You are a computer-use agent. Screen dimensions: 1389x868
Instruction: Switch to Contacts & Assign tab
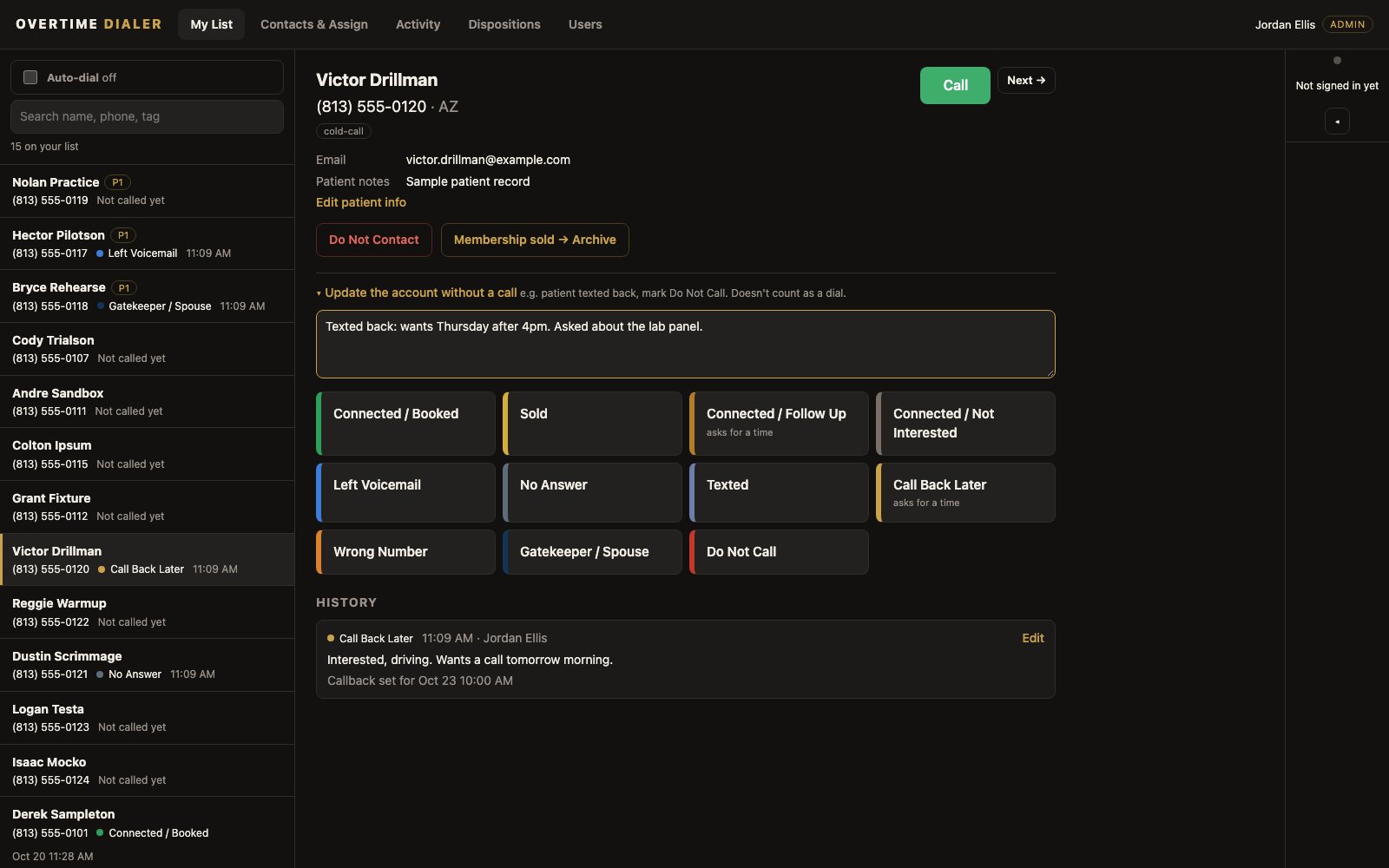click(x=314, y=24)
